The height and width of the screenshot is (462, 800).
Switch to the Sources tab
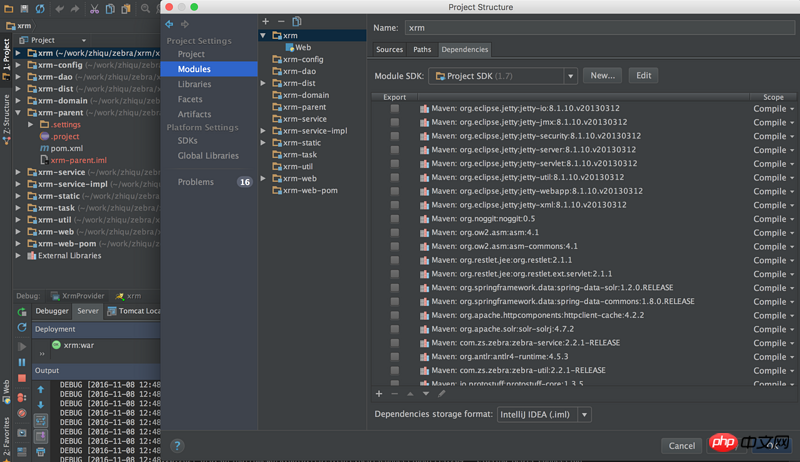pyautogui.click(x=389, y=49)
